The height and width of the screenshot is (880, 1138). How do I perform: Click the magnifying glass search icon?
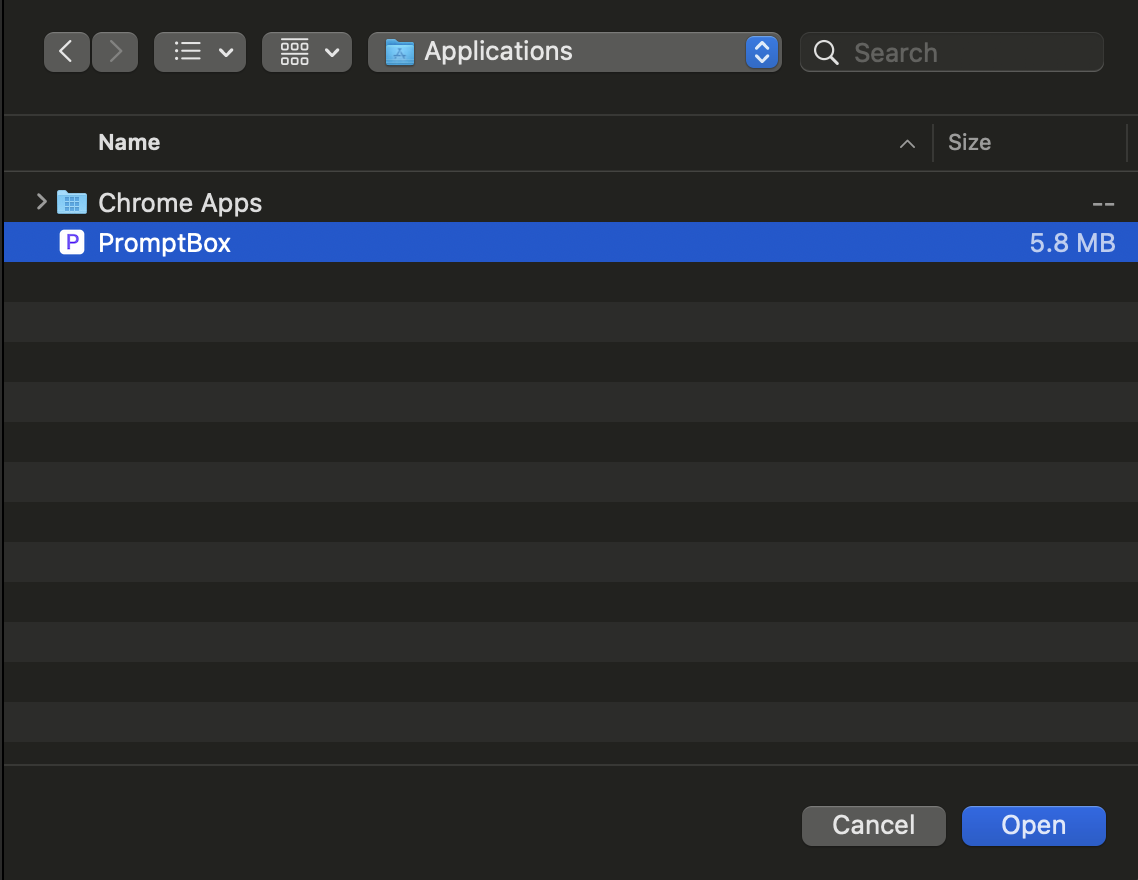click(x=826, y=53)
